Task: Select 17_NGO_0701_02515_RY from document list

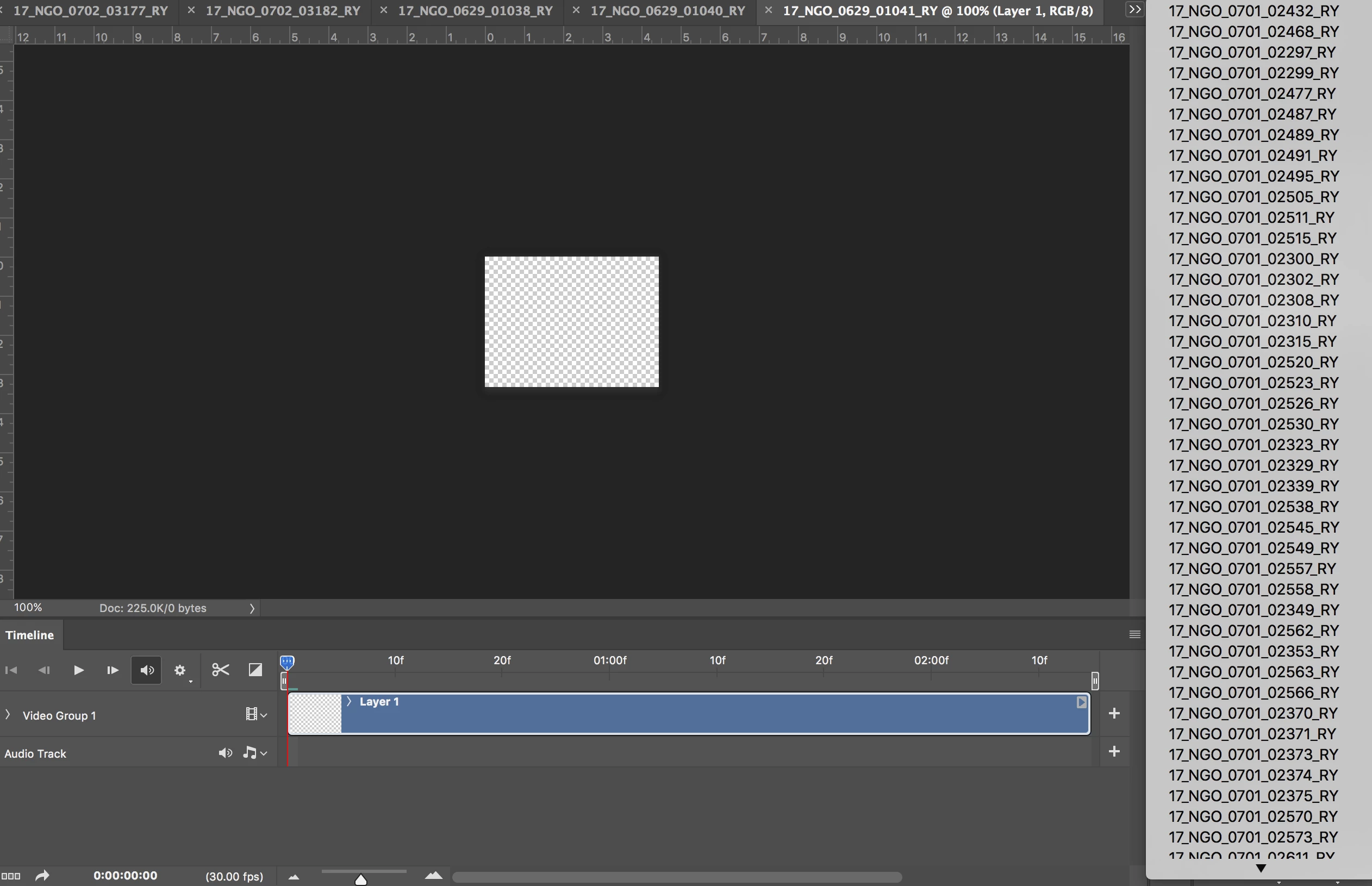Action: point(1252,238)
